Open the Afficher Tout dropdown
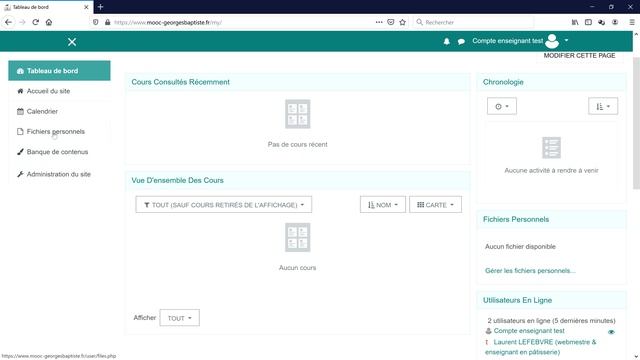 click(180, 318)
